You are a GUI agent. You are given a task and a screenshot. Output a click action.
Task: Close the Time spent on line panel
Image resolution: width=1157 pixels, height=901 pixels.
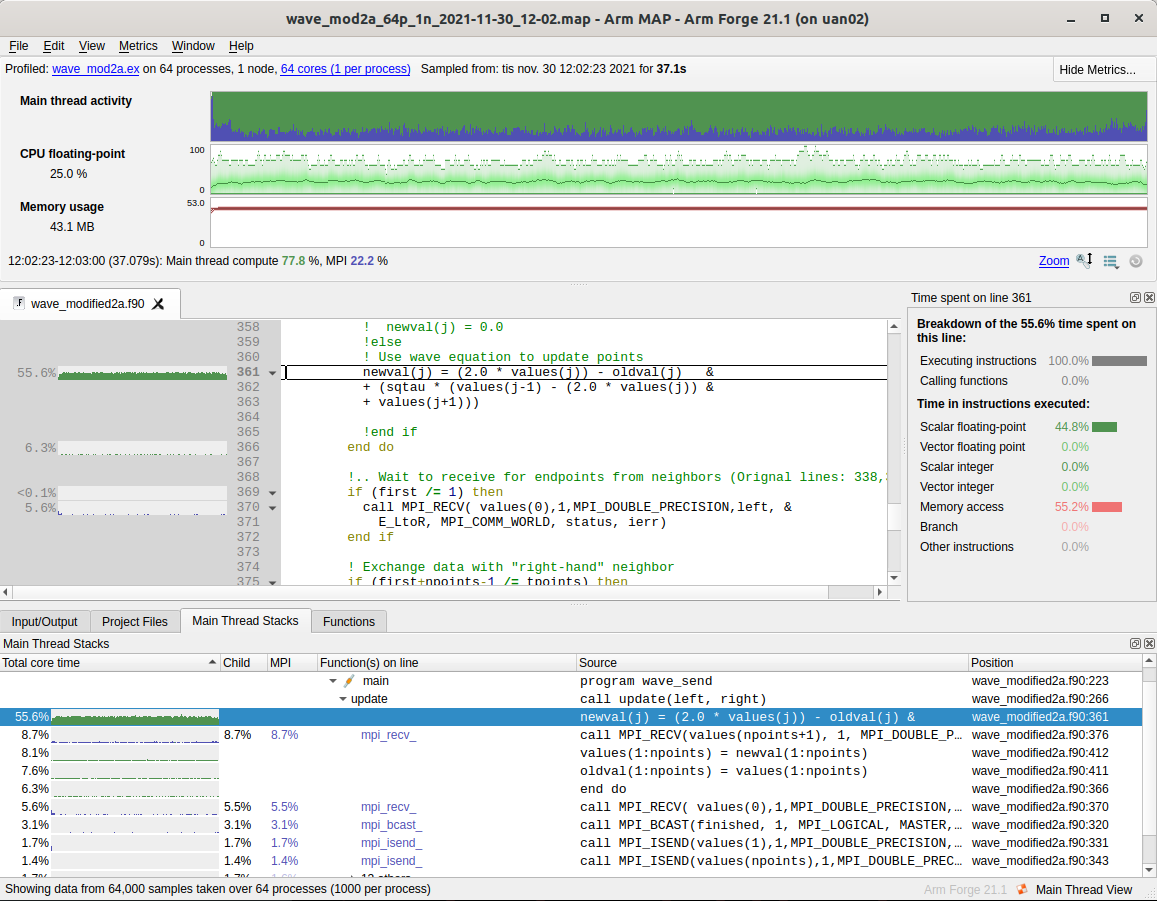pos(1148,298)
